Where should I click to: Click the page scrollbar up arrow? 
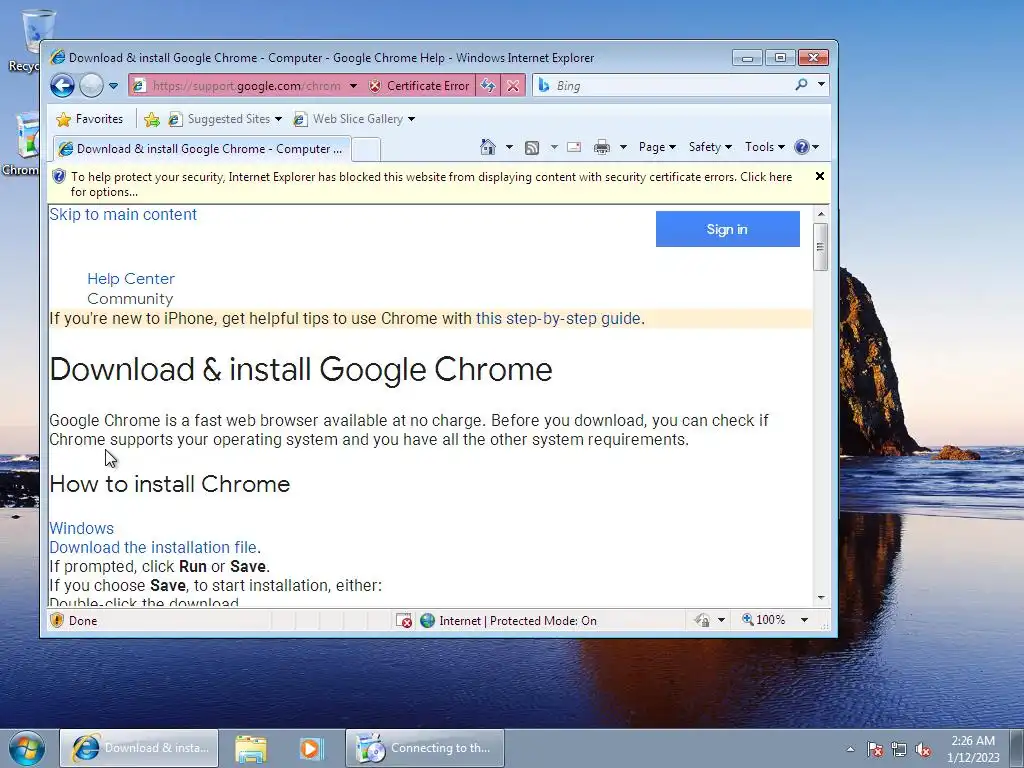821,214
